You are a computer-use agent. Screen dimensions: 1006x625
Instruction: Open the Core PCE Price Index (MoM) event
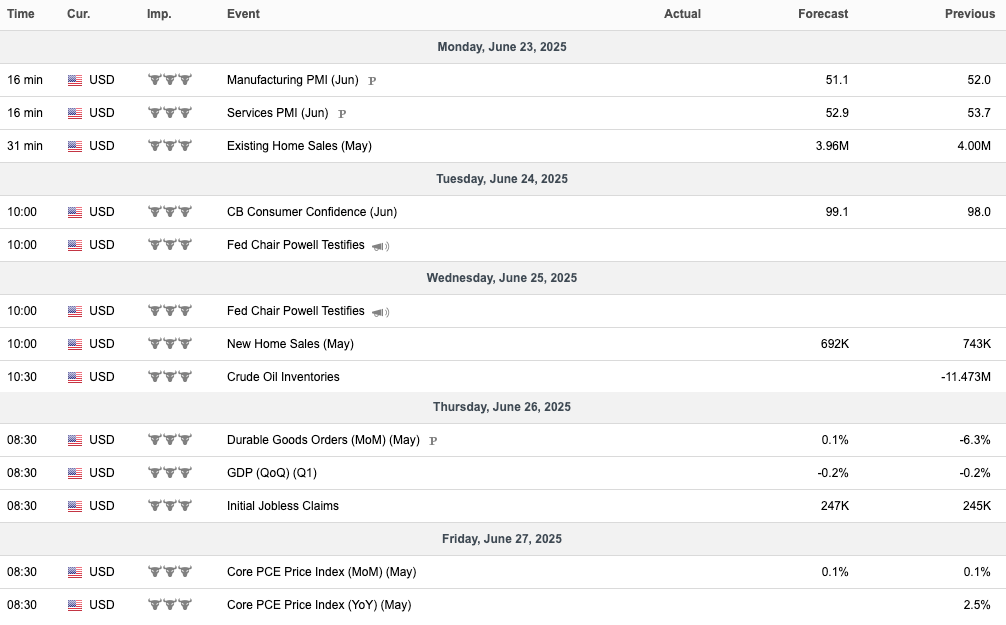point(321,572)
